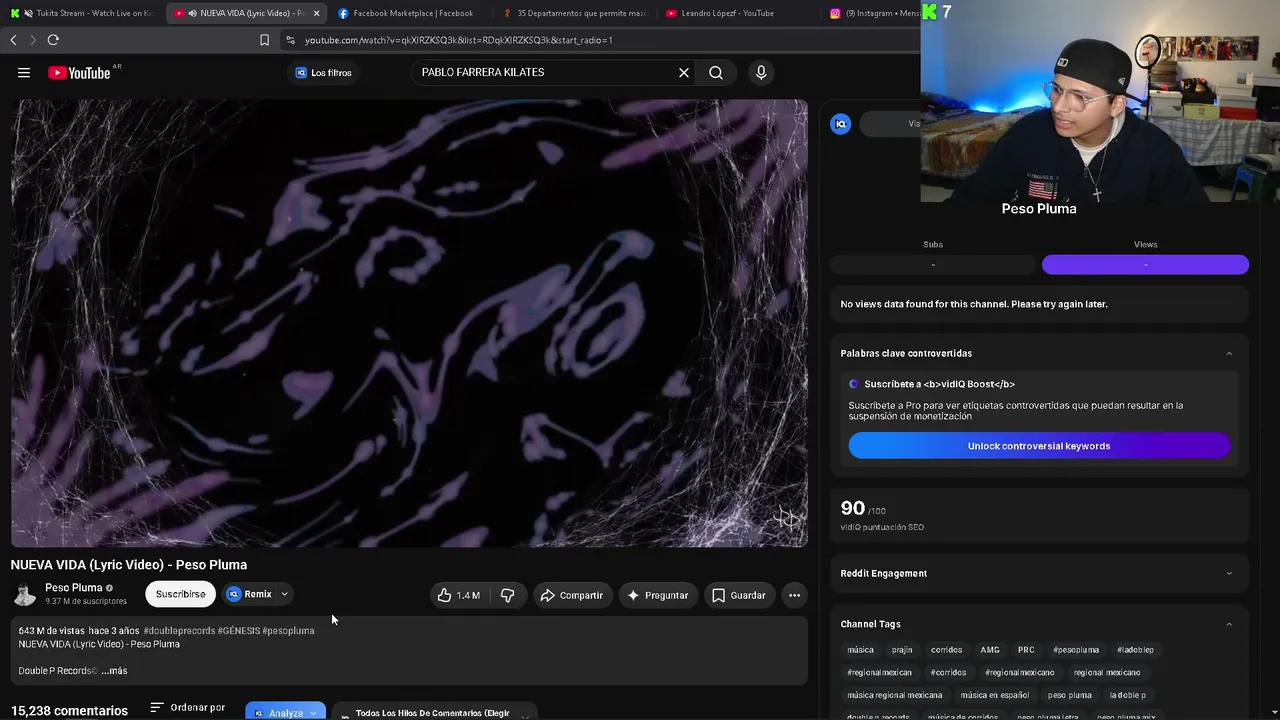Open the YouTube hamburger guide menu
Viewport: 1280px width, 720px height.
[24, 72]
